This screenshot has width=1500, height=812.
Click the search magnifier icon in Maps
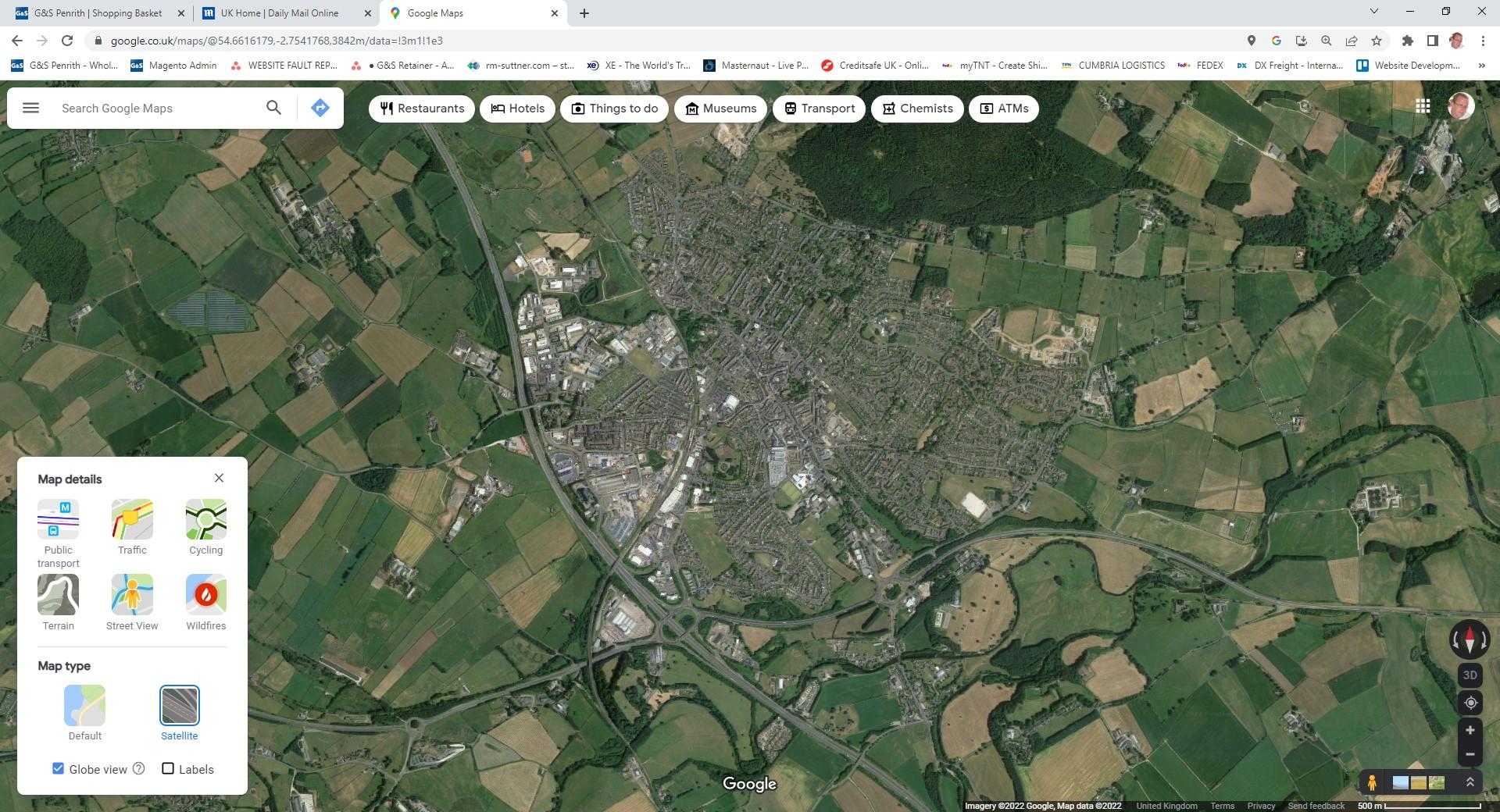click(273, 108)
